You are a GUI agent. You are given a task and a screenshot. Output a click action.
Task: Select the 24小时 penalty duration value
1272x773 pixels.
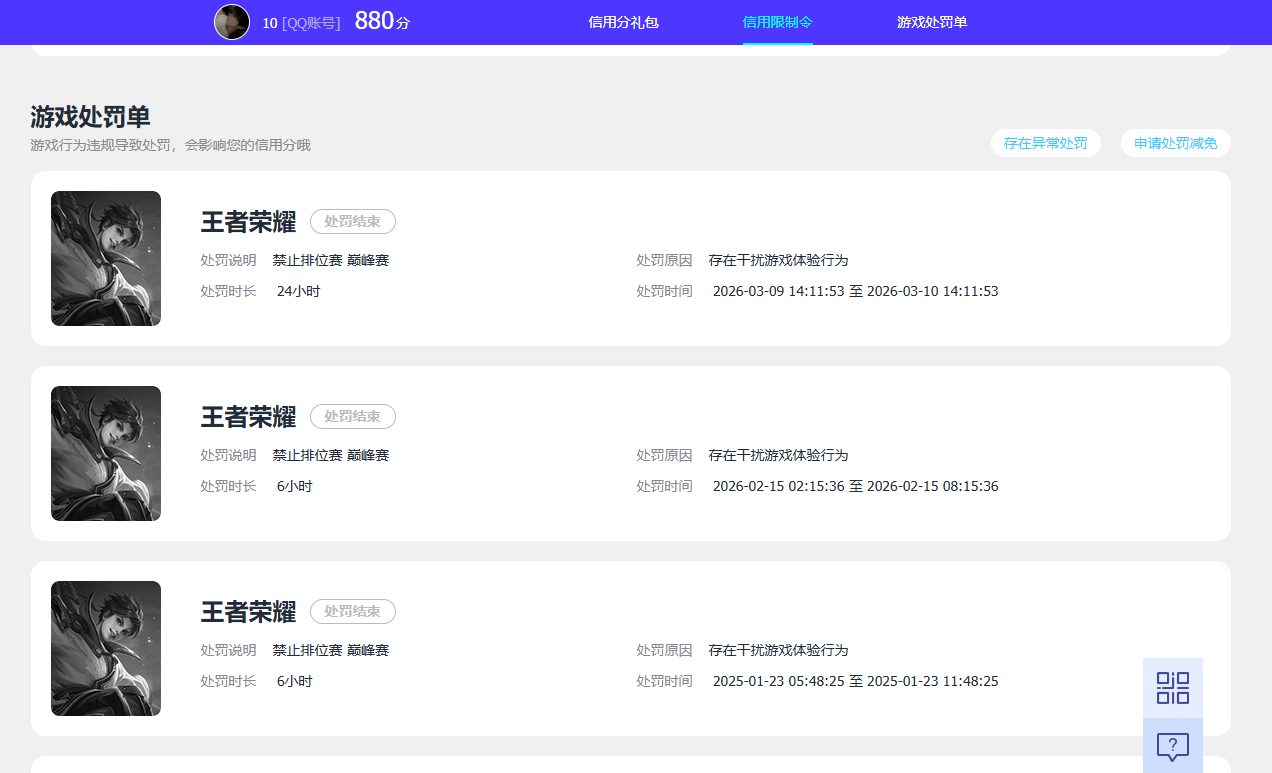pos(298,291)
